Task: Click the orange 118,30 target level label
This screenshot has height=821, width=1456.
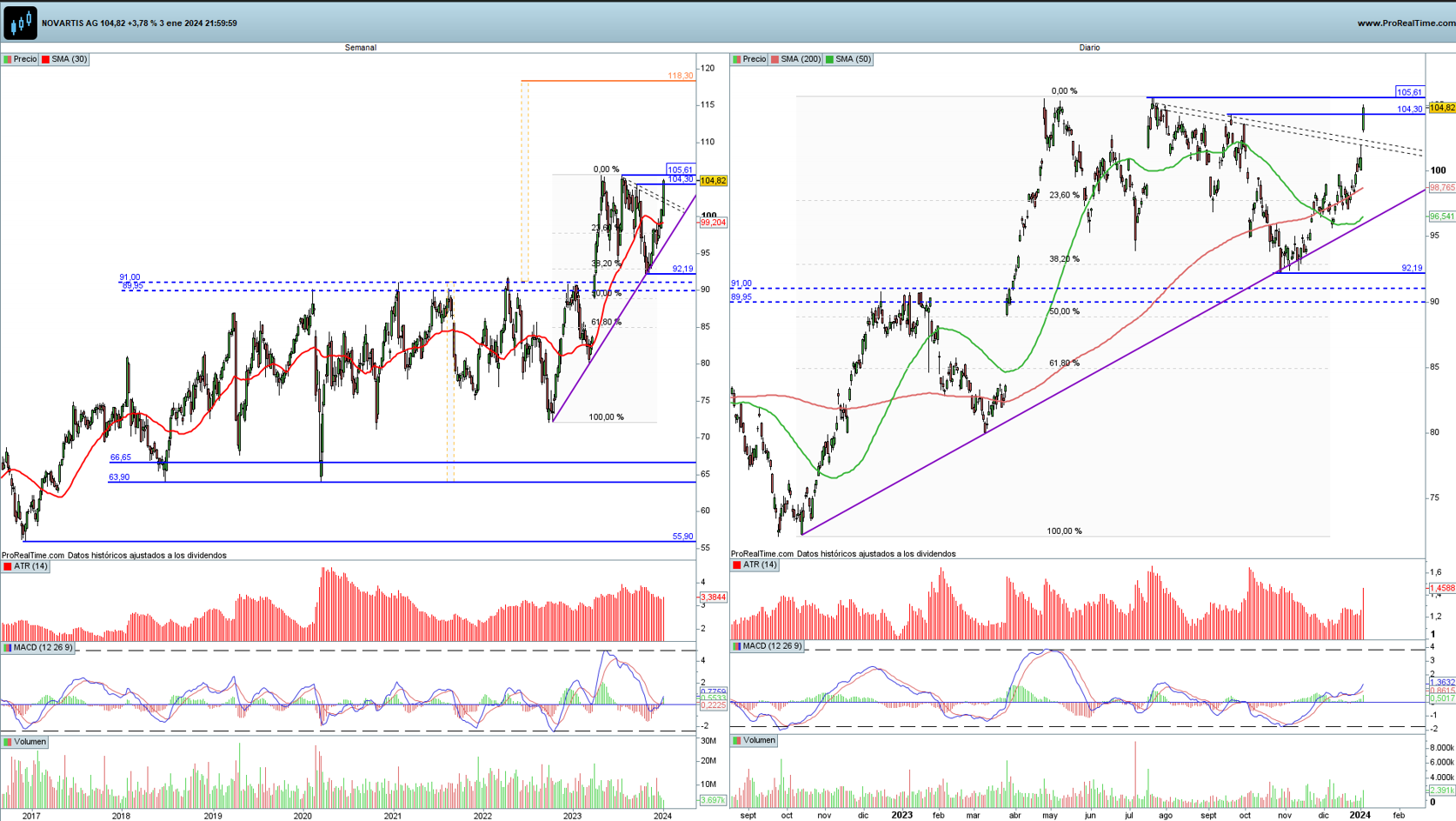Action: [681, 76]
